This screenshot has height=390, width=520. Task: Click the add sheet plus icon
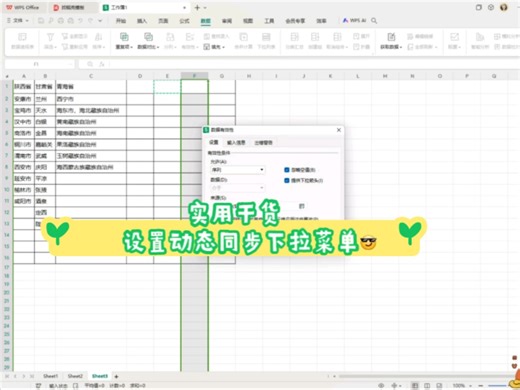[116, 376]
